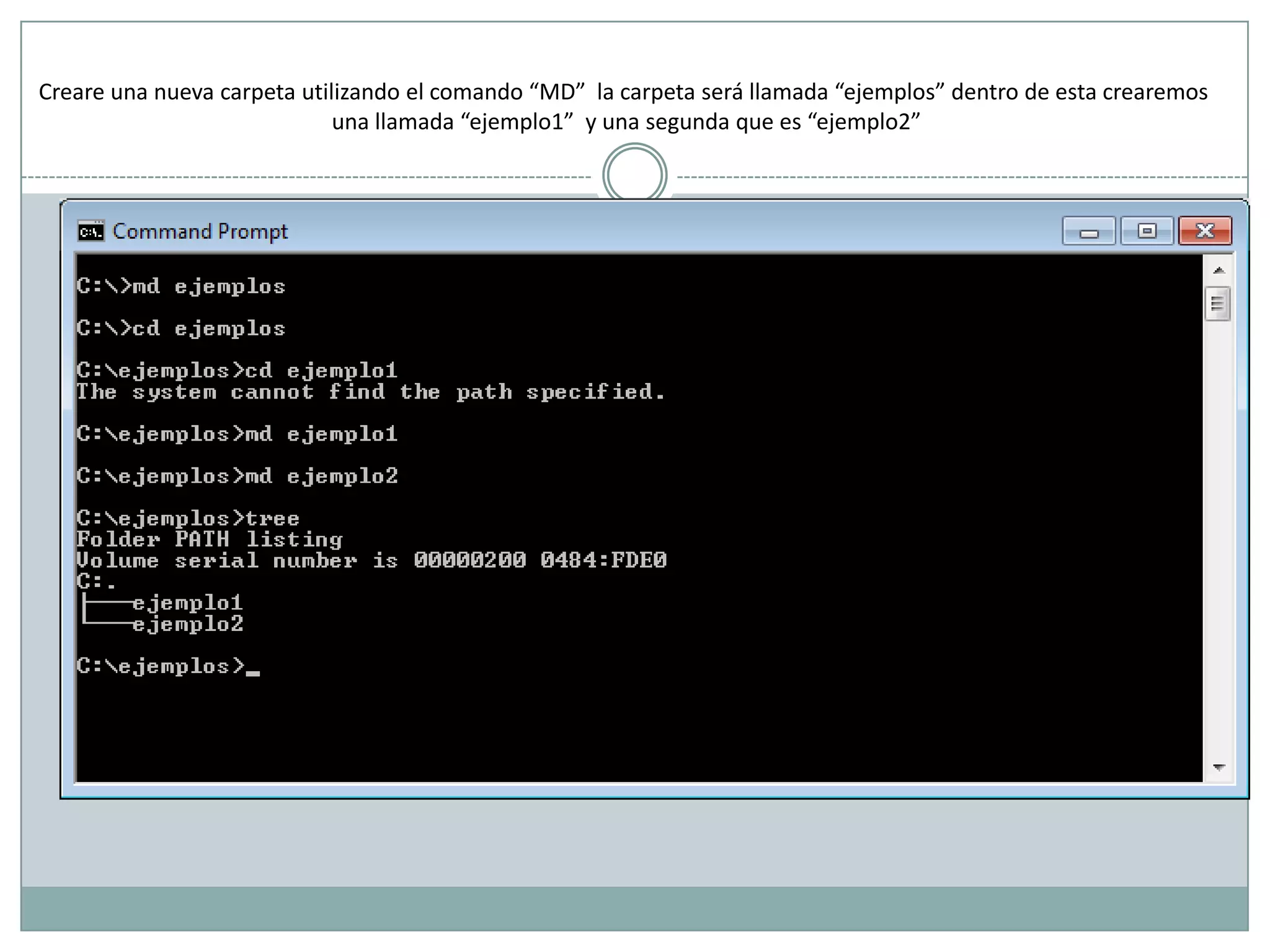Close the Command Prompt window
The image size is (1270, 952).
pyautogui.click(x=1205, y=232)
